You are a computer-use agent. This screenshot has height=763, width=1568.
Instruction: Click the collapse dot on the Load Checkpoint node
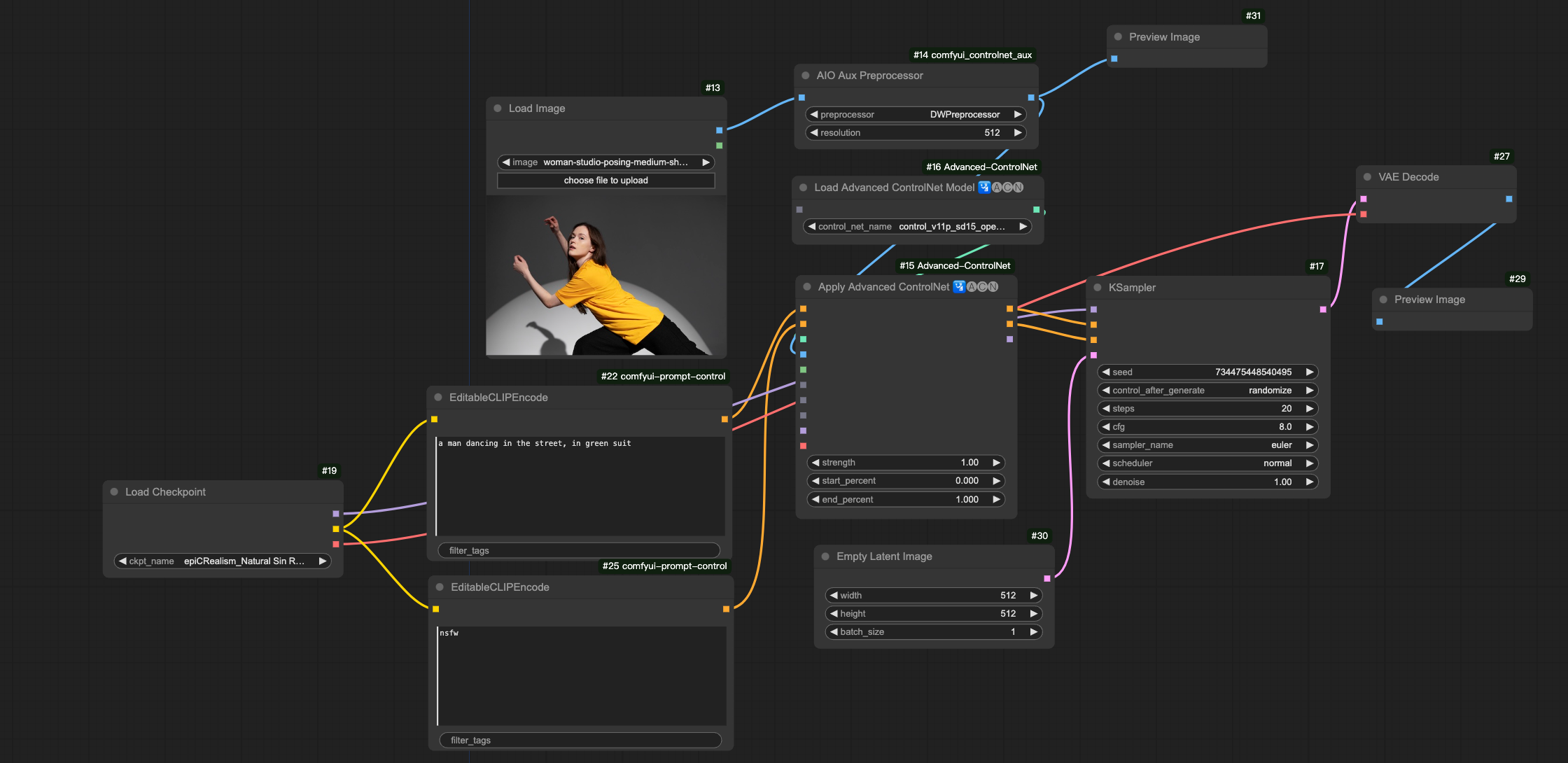114,491
